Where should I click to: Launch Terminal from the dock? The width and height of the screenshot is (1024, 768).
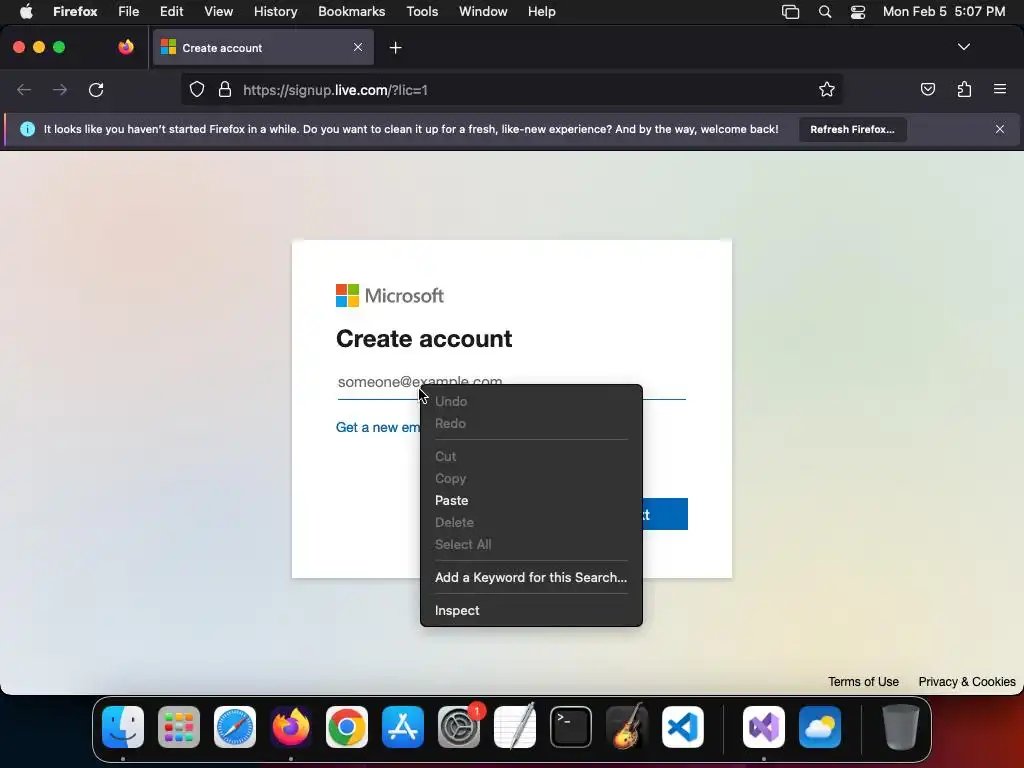click(x=571, y=727)
